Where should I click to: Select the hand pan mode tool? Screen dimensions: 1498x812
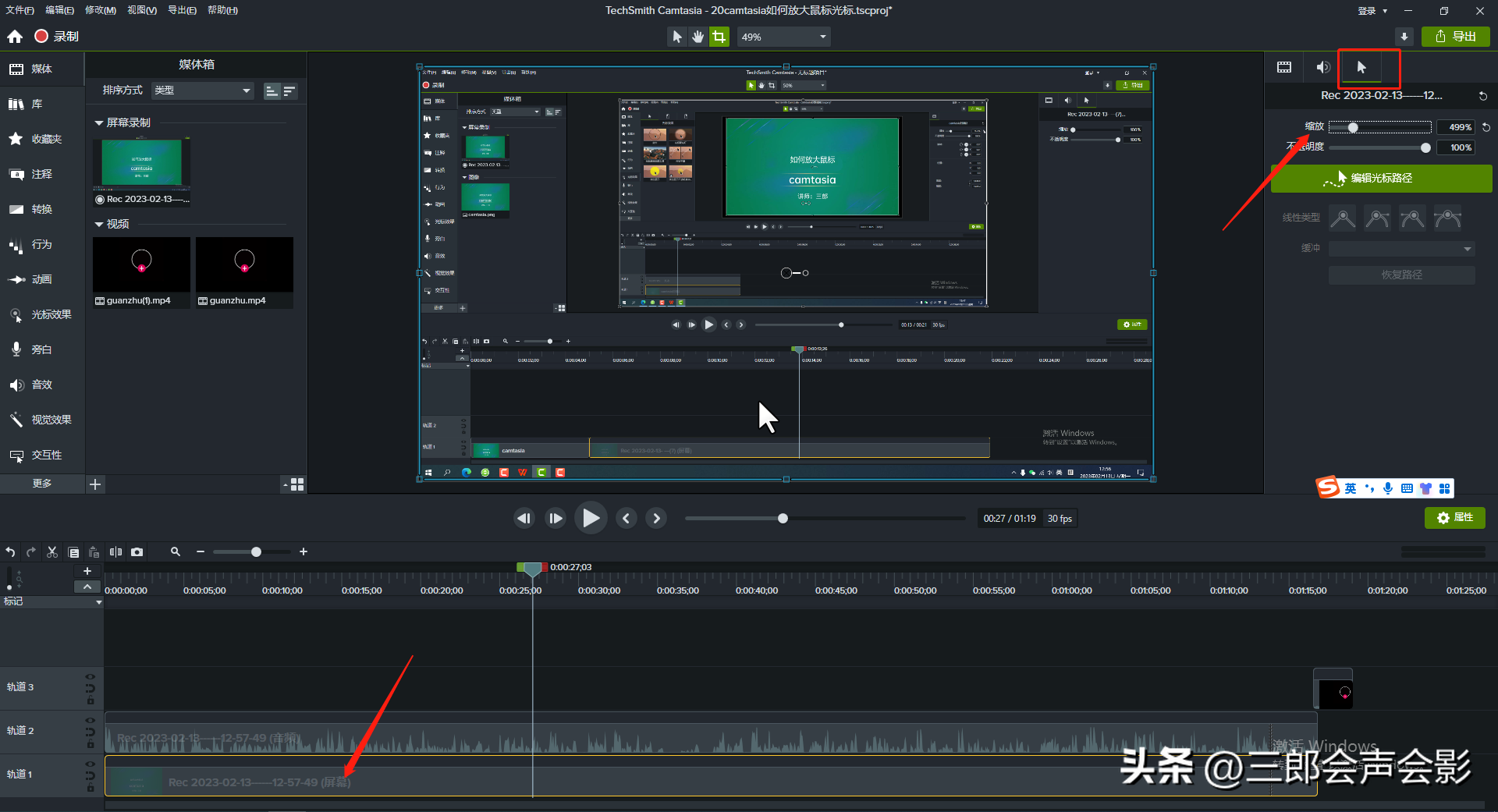[698, 37]
